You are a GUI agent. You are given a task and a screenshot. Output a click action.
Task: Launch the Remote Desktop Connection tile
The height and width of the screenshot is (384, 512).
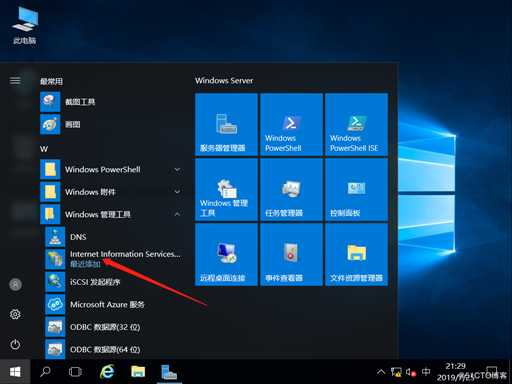(226, 254)
